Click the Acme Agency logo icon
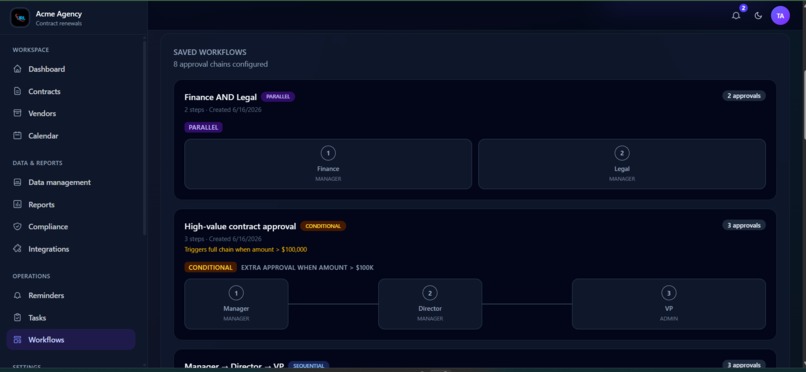 coord(20,17)
